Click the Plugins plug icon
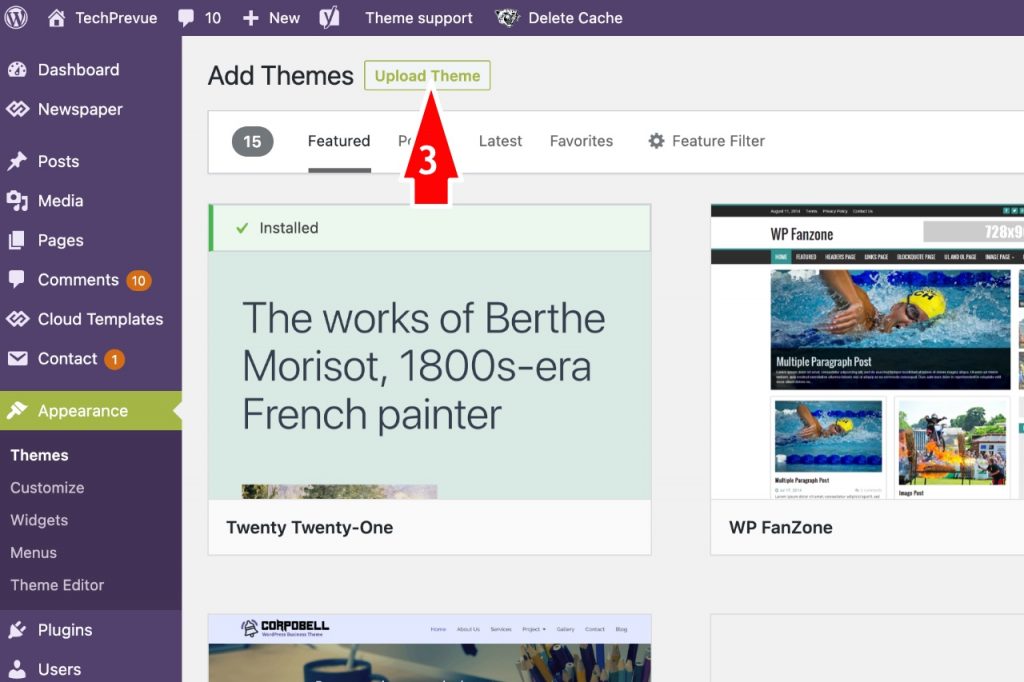The image size is (1024, 682). tap(18, 630)
